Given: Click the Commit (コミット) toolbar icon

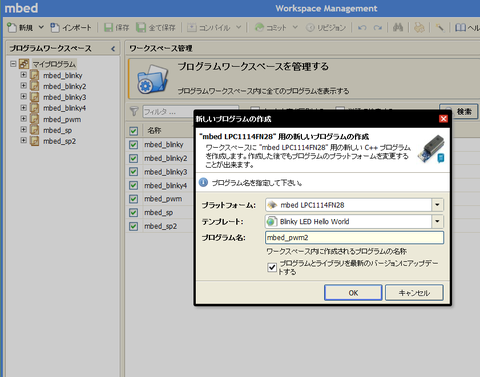Looking at the screenshot, I should (259, 27).
